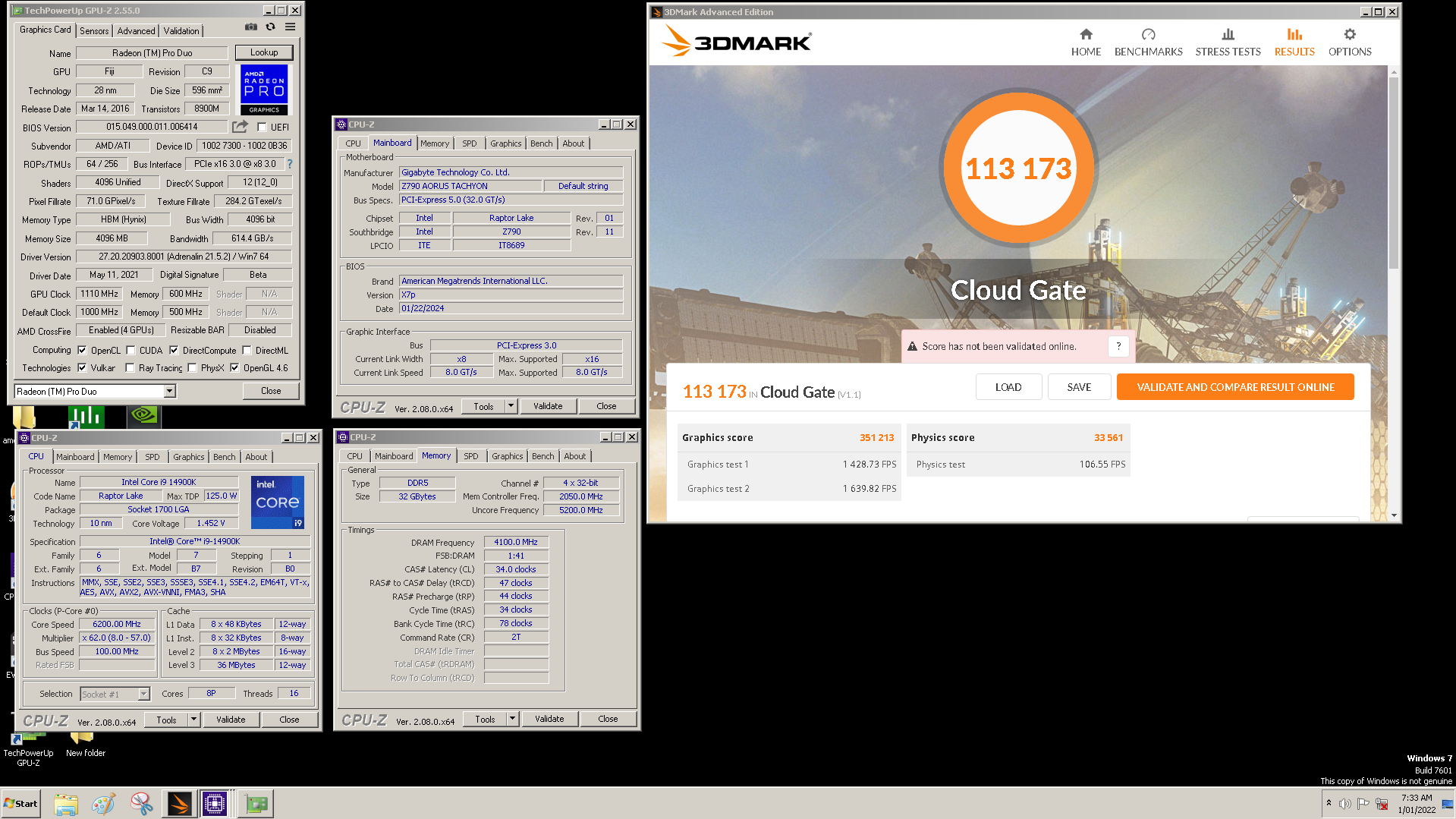Click the 6200.00 MHz core speed value

click(117, 625)
